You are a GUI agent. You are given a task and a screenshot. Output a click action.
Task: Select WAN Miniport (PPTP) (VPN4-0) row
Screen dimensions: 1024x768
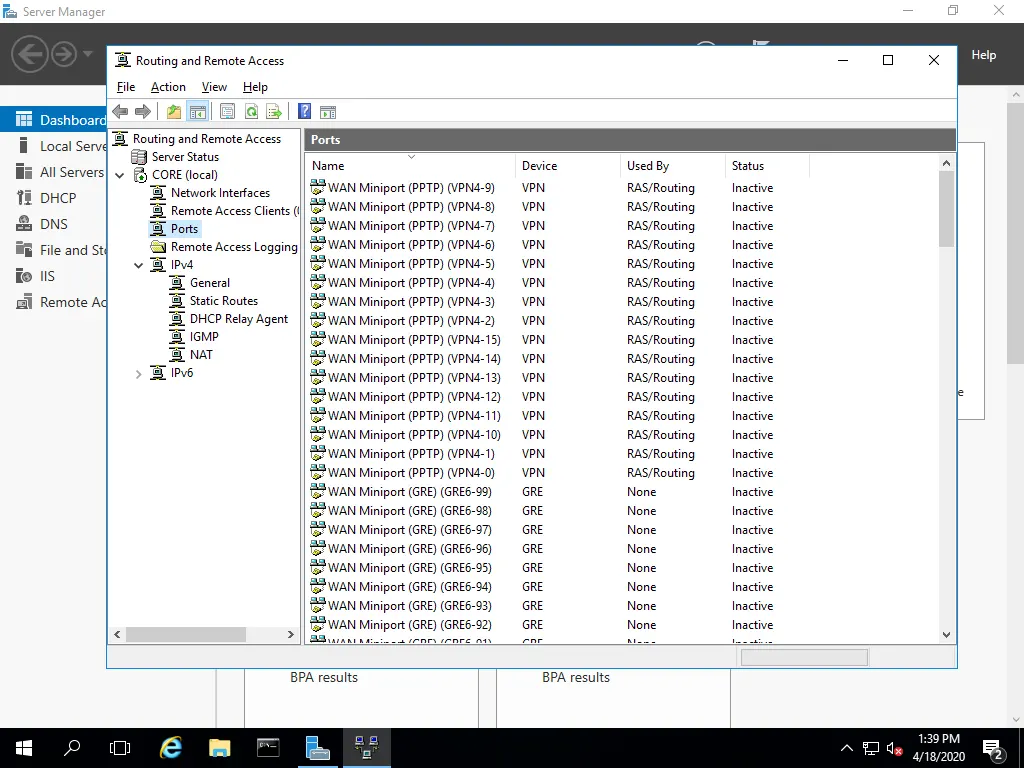click(x=411, y=473)
